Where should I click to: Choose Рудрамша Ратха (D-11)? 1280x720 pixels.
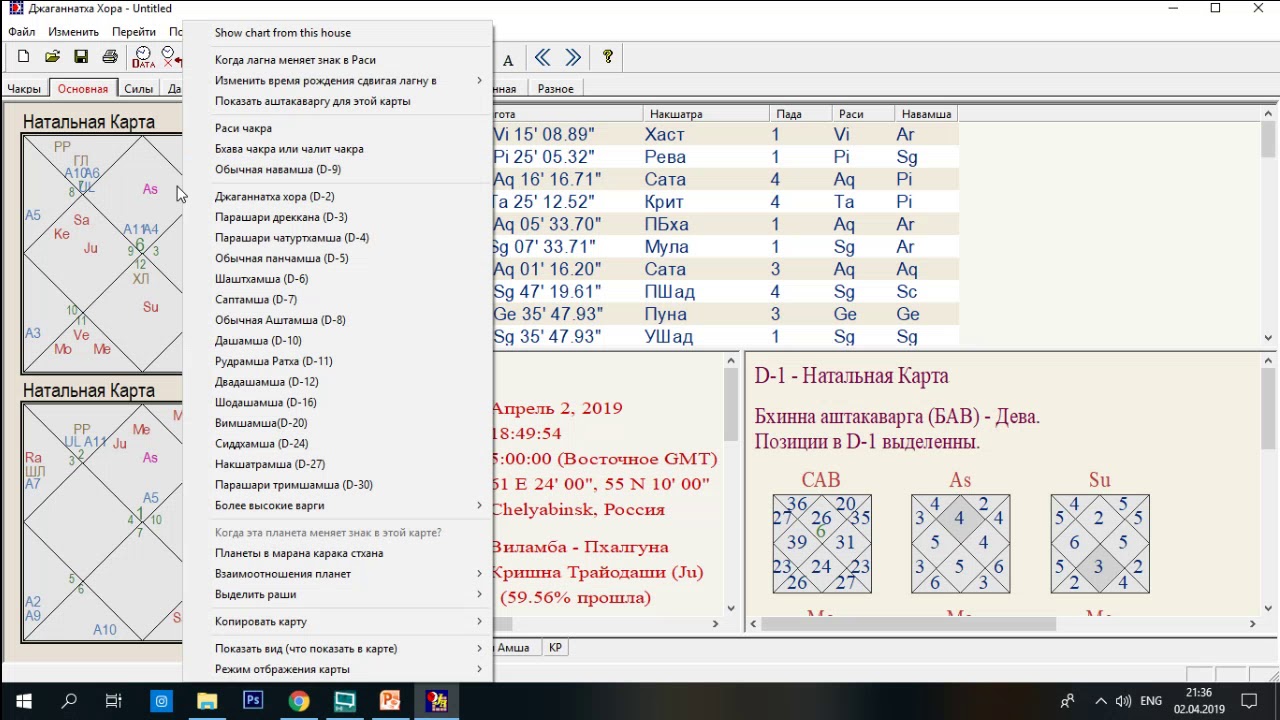pos(338,361)
